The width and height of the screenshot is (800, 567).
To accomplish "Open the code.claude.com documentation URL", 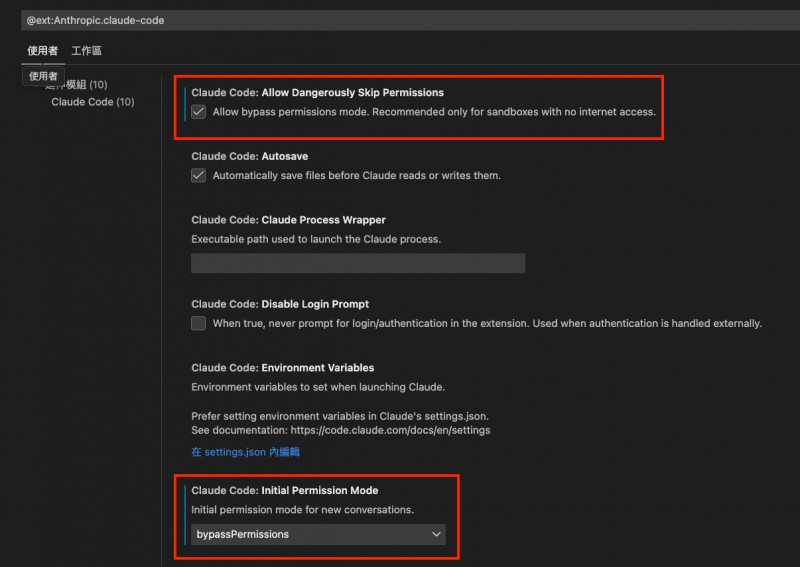I will point(391,430).
